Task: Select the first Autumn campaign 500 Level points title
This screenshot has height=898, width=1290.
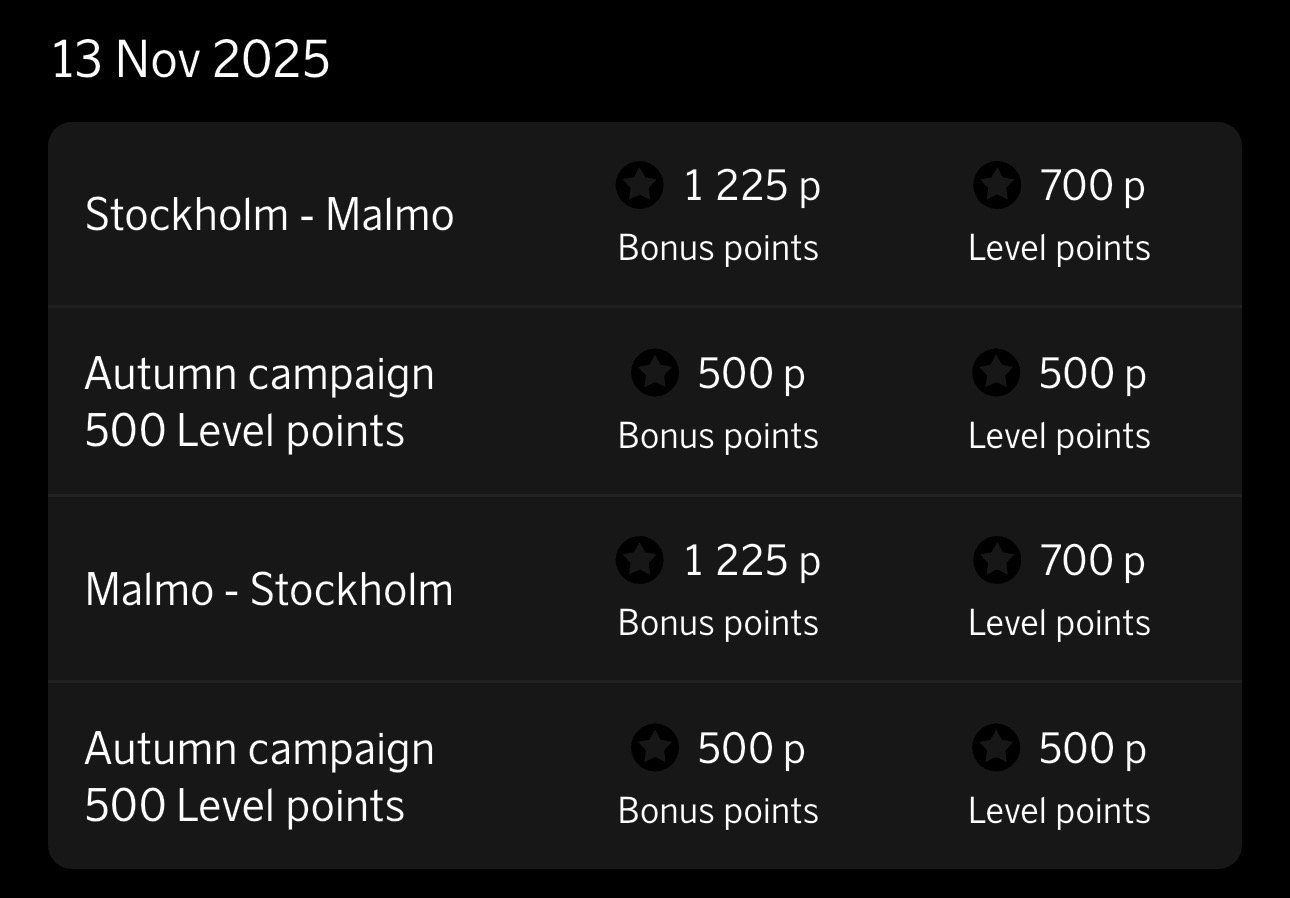Action: [259, 402]
